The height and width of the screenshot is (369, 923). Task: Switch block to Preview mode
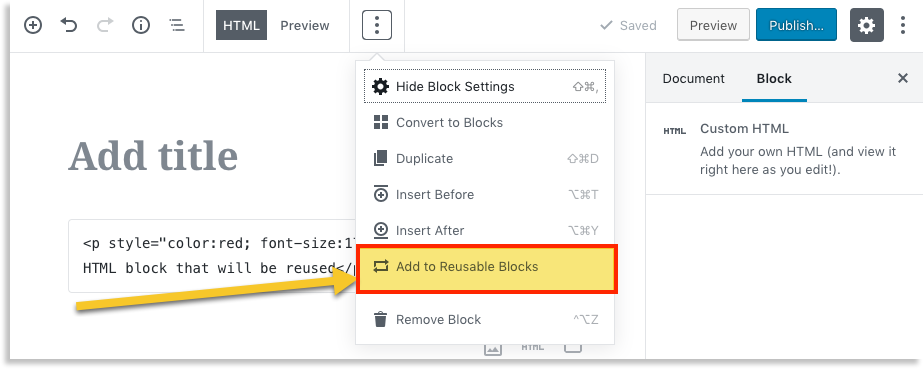[304, 25]
